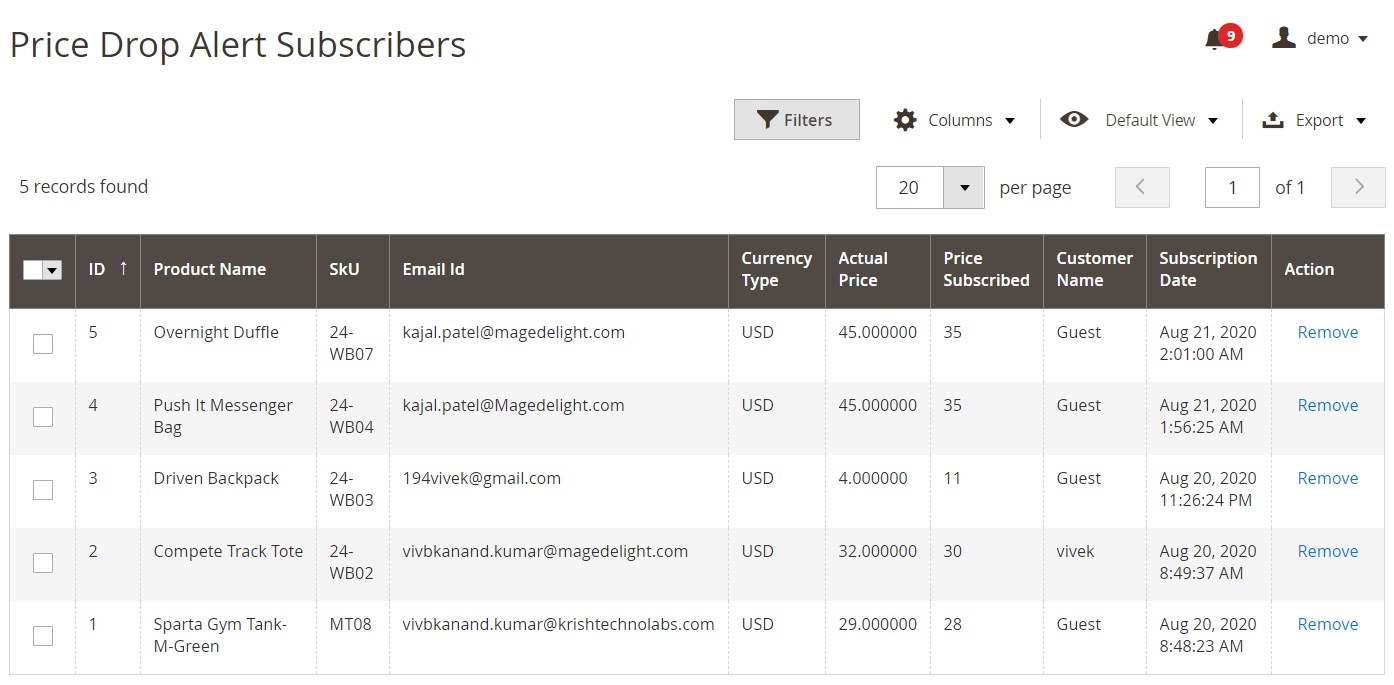Open the Filters button
The image size is (1394, 685).
(x=796, y=120)
